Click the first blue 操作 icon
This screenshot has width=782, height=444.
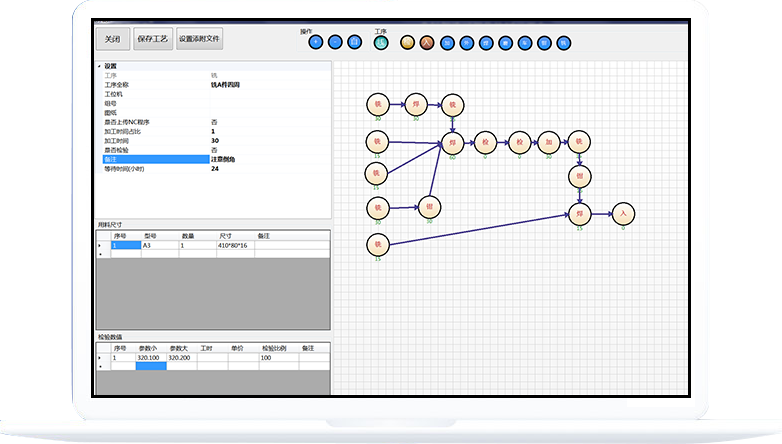point(316,42)
